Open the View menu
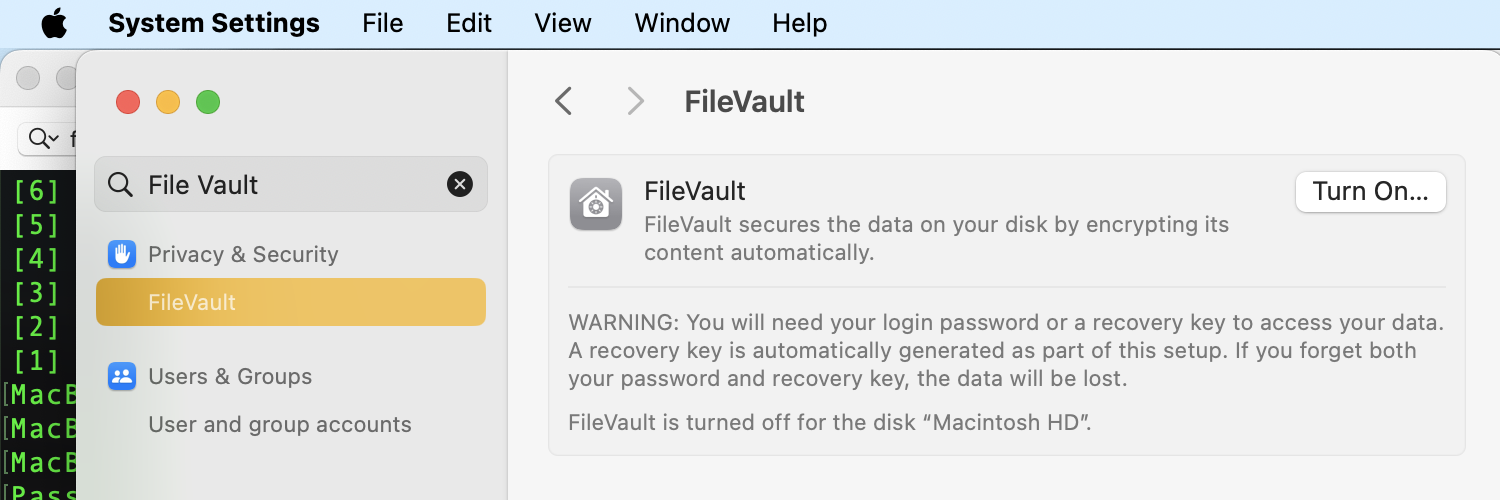The image size is (1500, 500). coord(563,23)
